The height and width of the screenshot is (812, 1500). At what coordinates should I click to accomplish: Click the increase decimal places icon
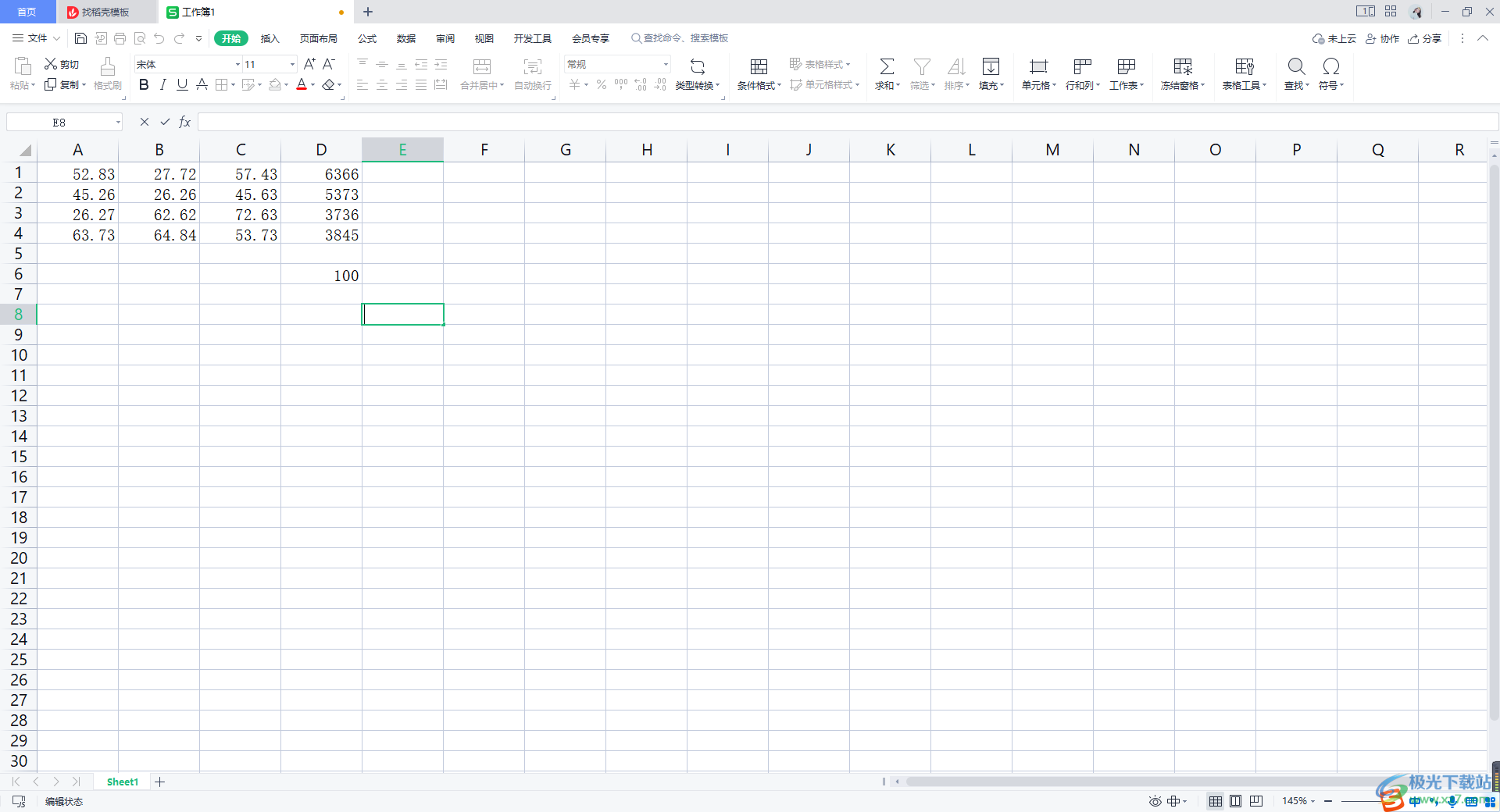641,84
